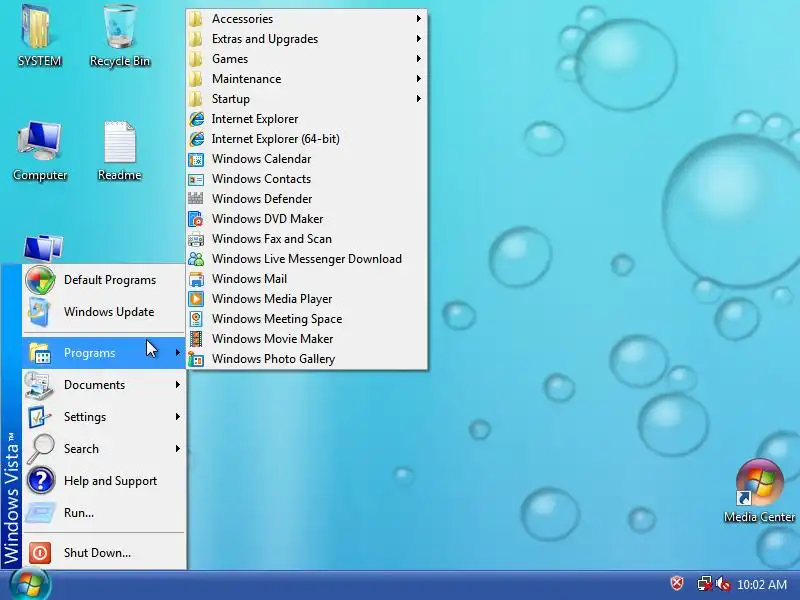Click the Shut Down... label

[97, 553]
